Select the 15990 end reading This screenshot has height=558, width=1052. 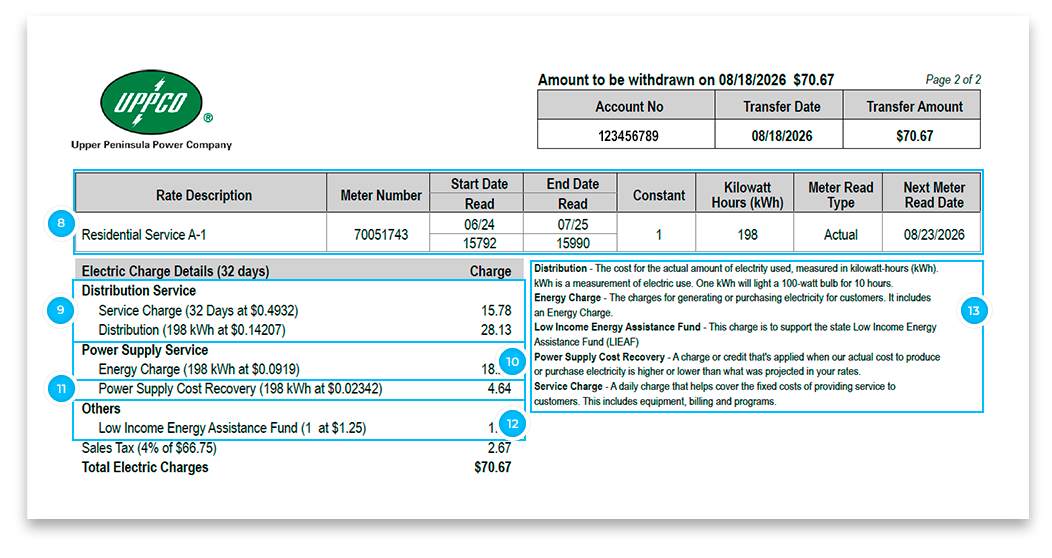572,243
